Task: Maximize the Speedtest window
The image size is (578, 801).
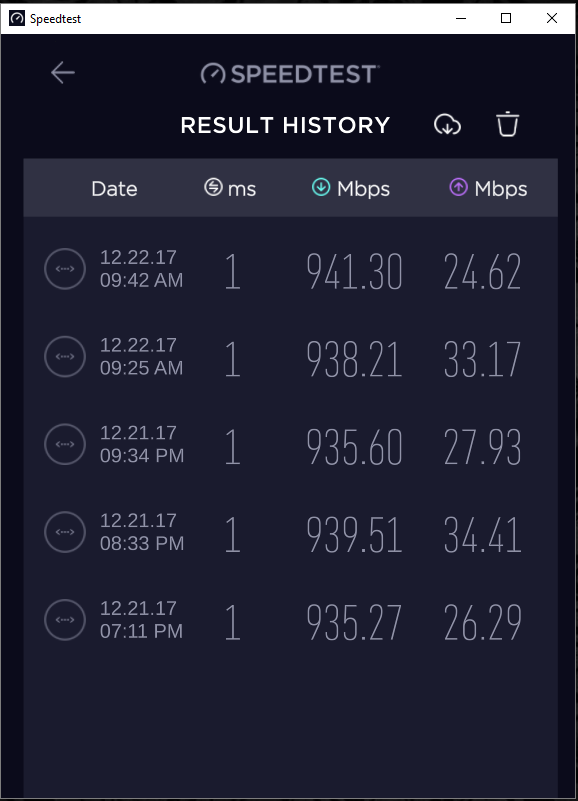Action: [x=506, y=18]
